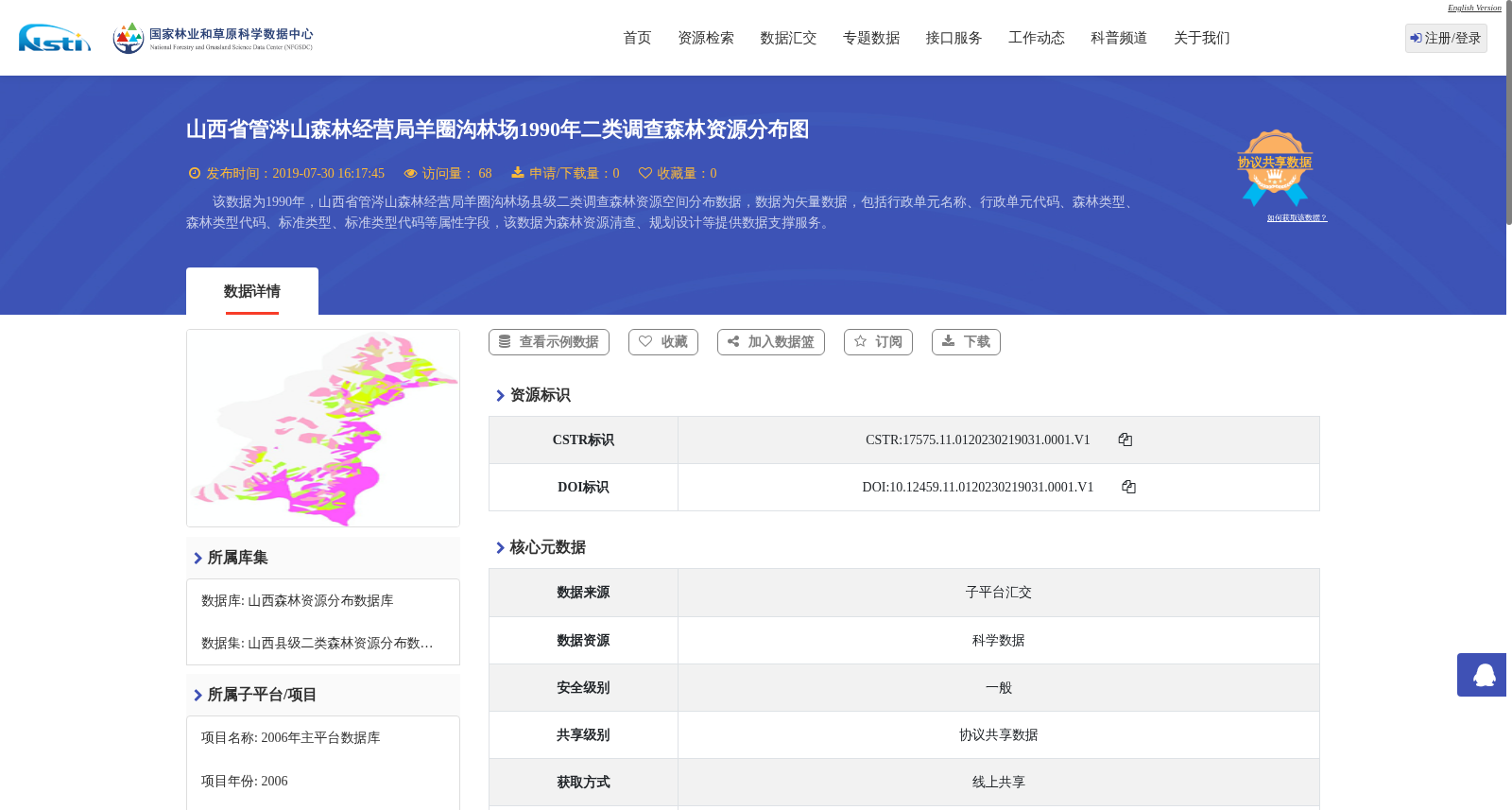The width and height of the screenshot is (1512, 810).
Task: Click the heart icon beside 收藏量
Action: point(645,173)
